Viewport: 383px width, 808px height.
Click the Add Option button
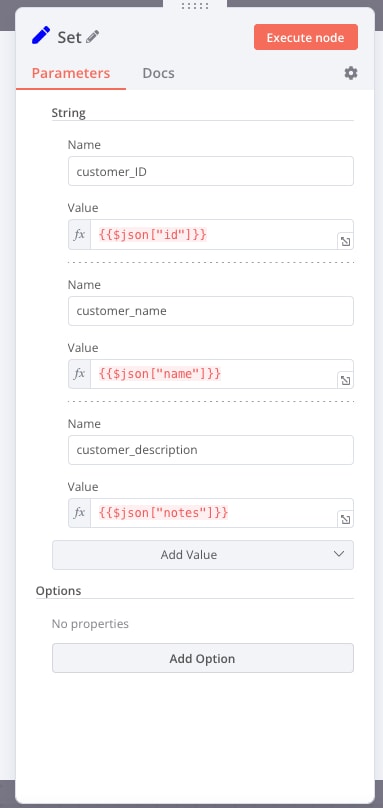coord(203,658)
